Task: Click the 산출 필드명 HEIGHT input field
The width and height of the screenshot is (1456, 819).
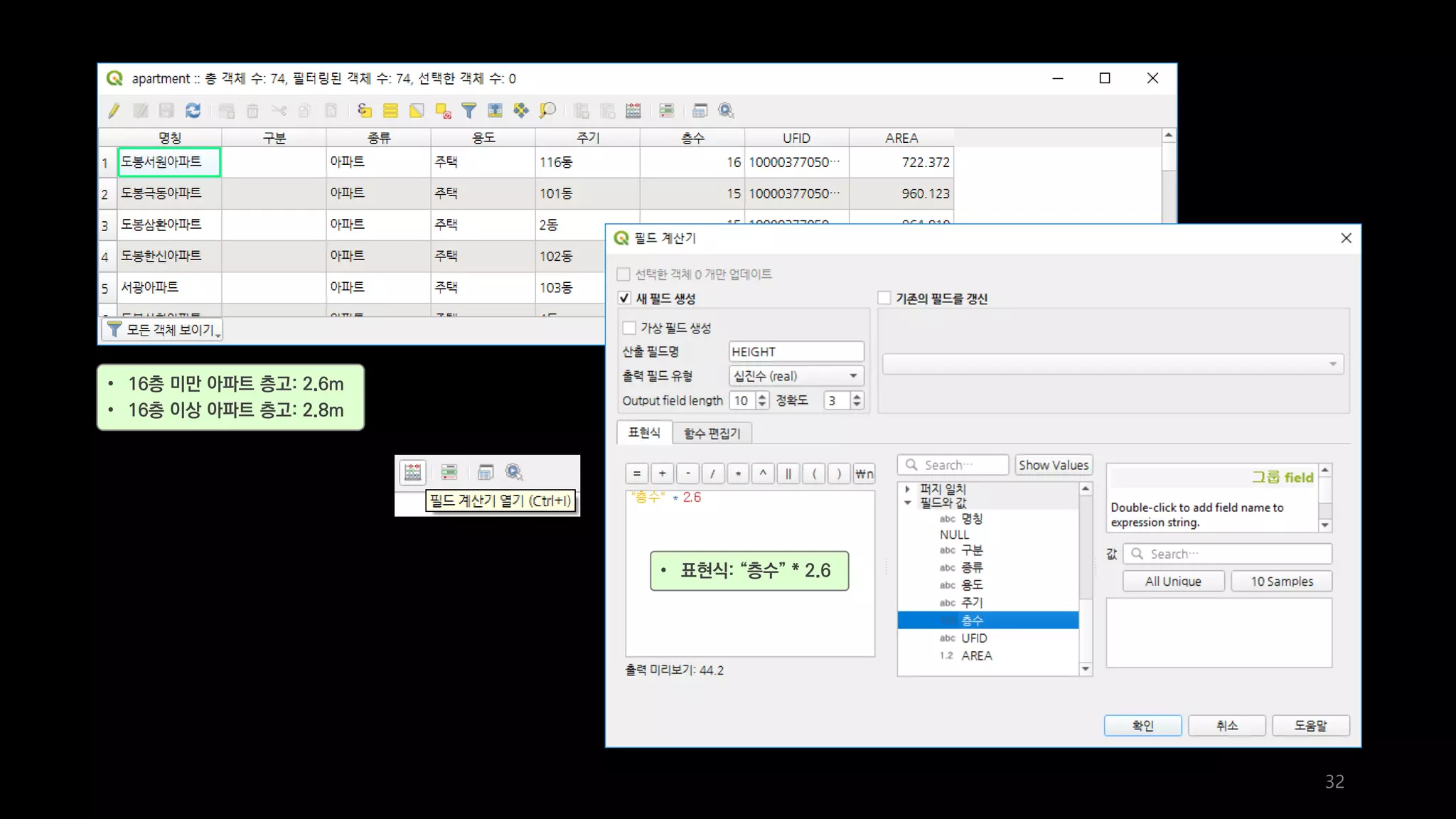Action: click(x=796, y=352)
